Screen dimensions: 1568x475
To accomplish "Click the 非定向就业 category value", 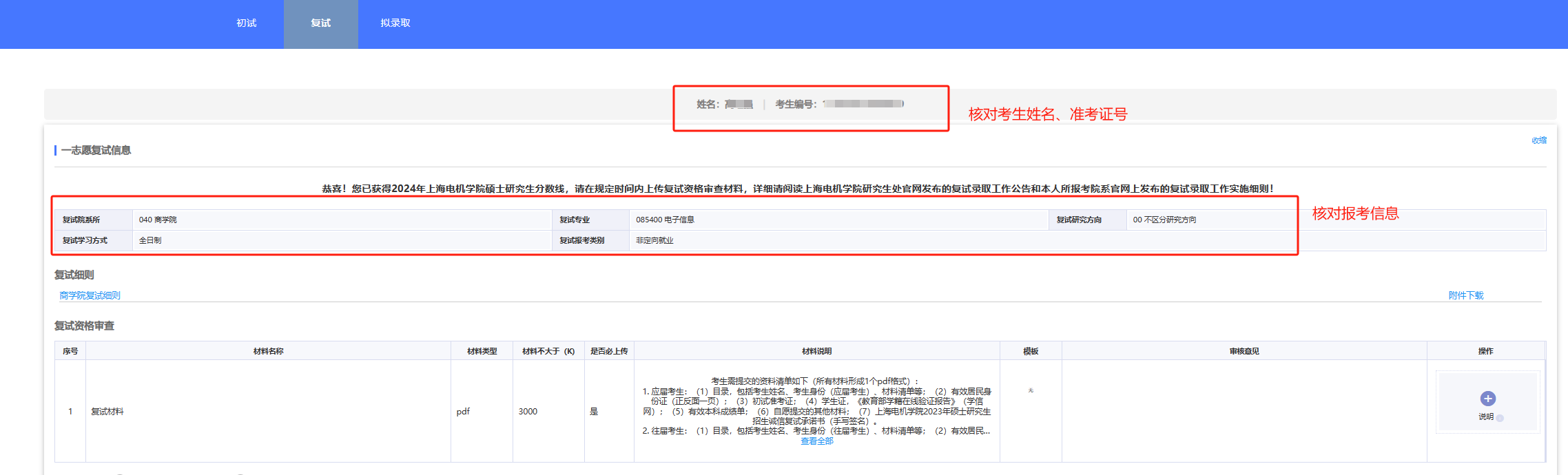I will tap(654, 240).
